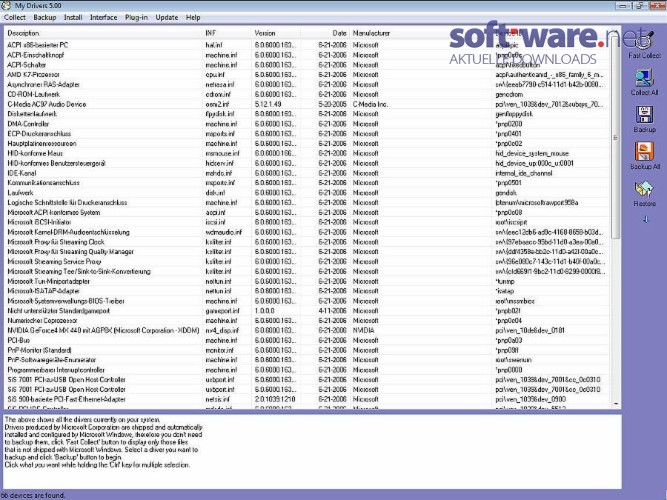Click the 5.12.1.49 version cell

(x=270, y=104)
